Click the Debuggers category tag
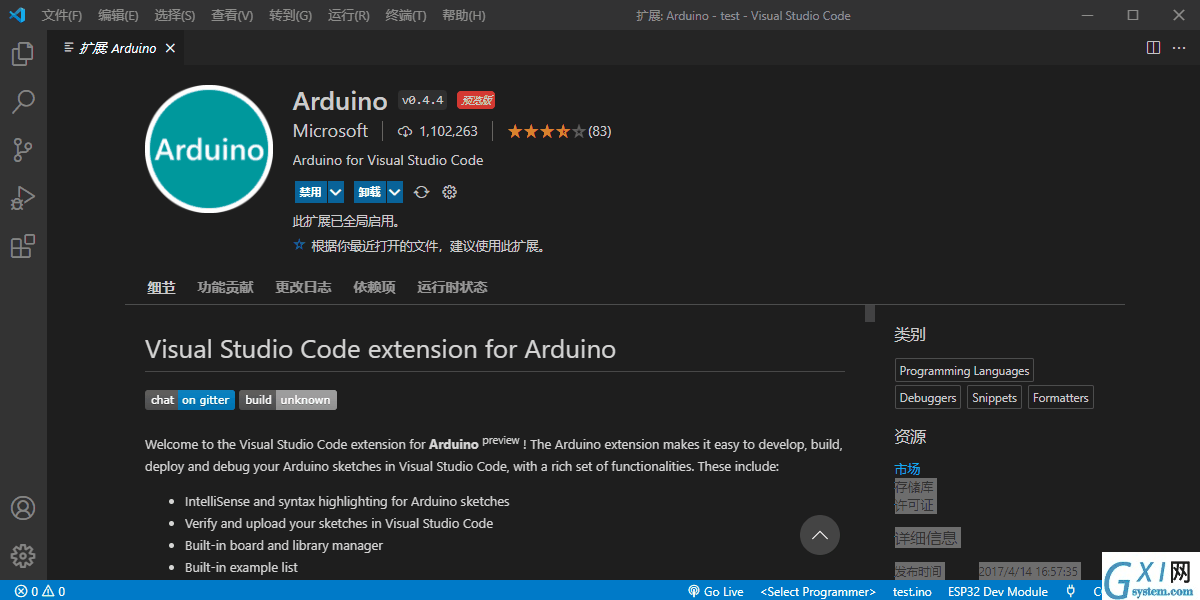The width and height of the screenshot is (1200, 600). point(928,398)
